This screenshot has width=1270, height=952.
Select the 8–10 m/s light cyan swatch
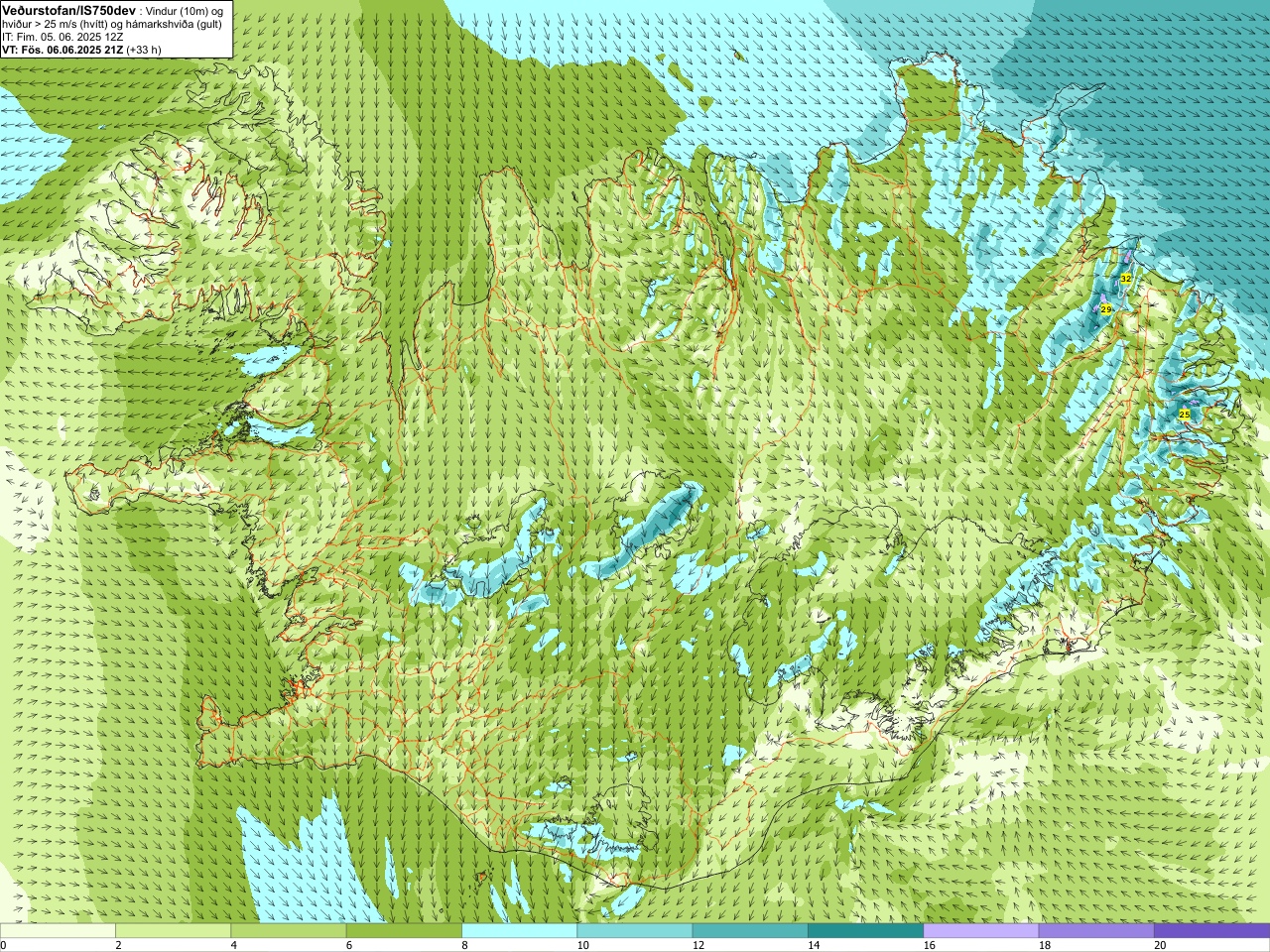pos(519,931)
